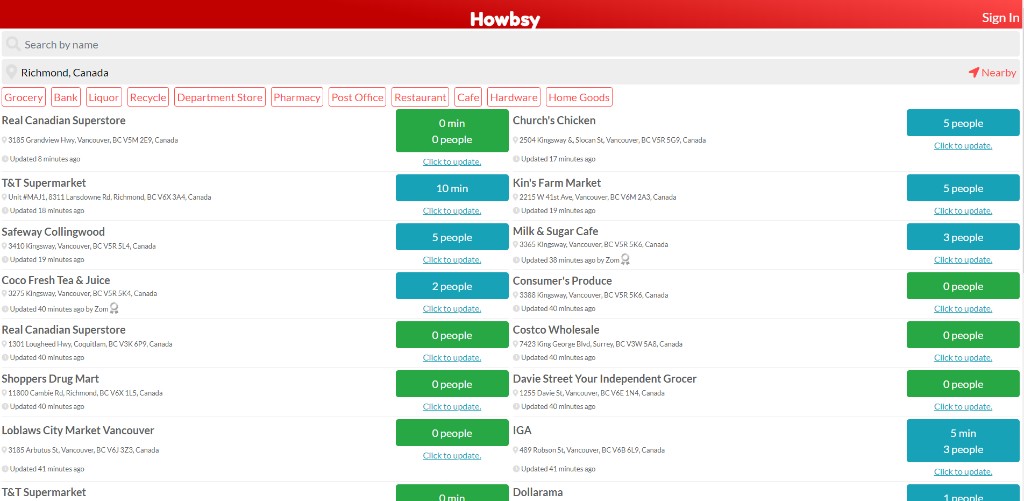Choose the Department Store filter

pyautogui.click(x=220, y=98)
